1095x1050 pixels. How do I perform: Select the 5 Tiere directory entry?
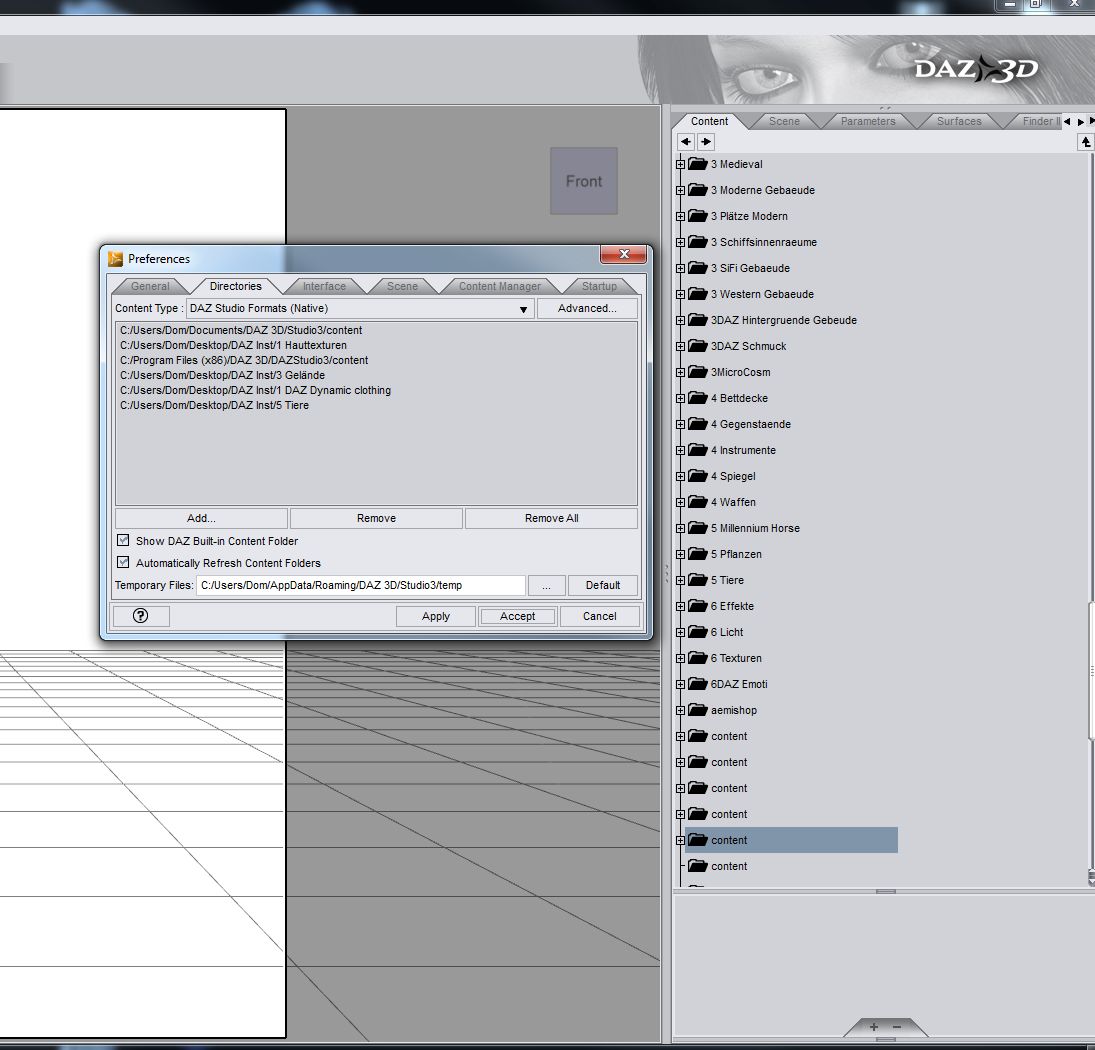[x=214, y=405]
